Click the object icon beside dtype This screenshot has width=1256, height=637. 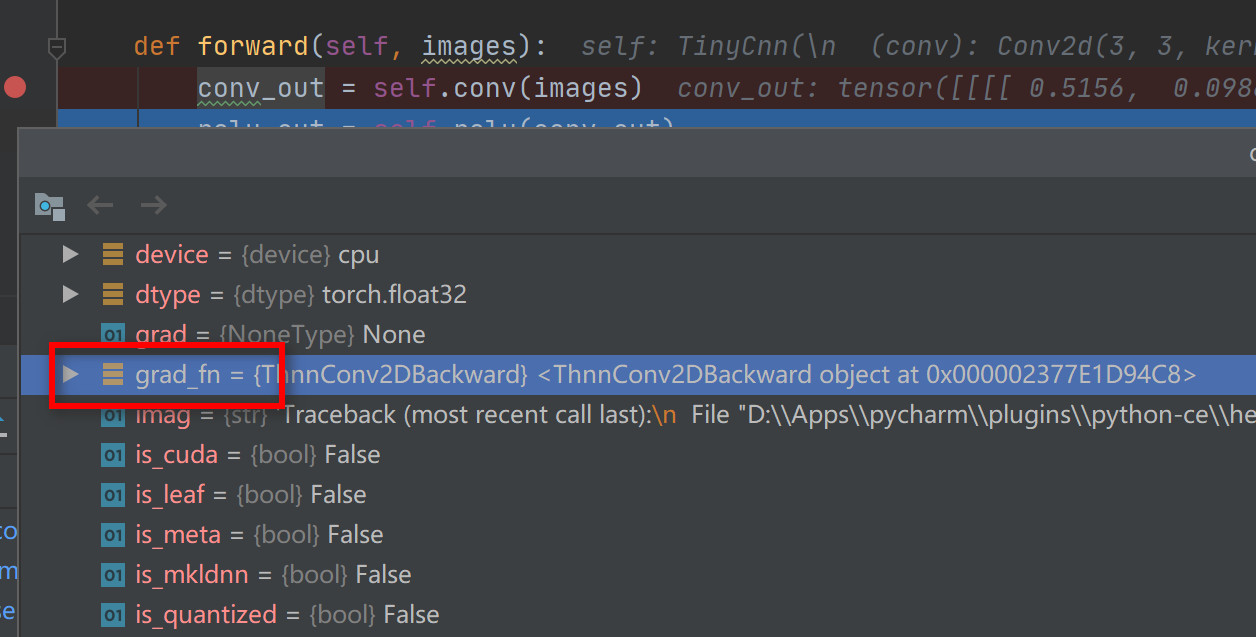click(113, 294)
